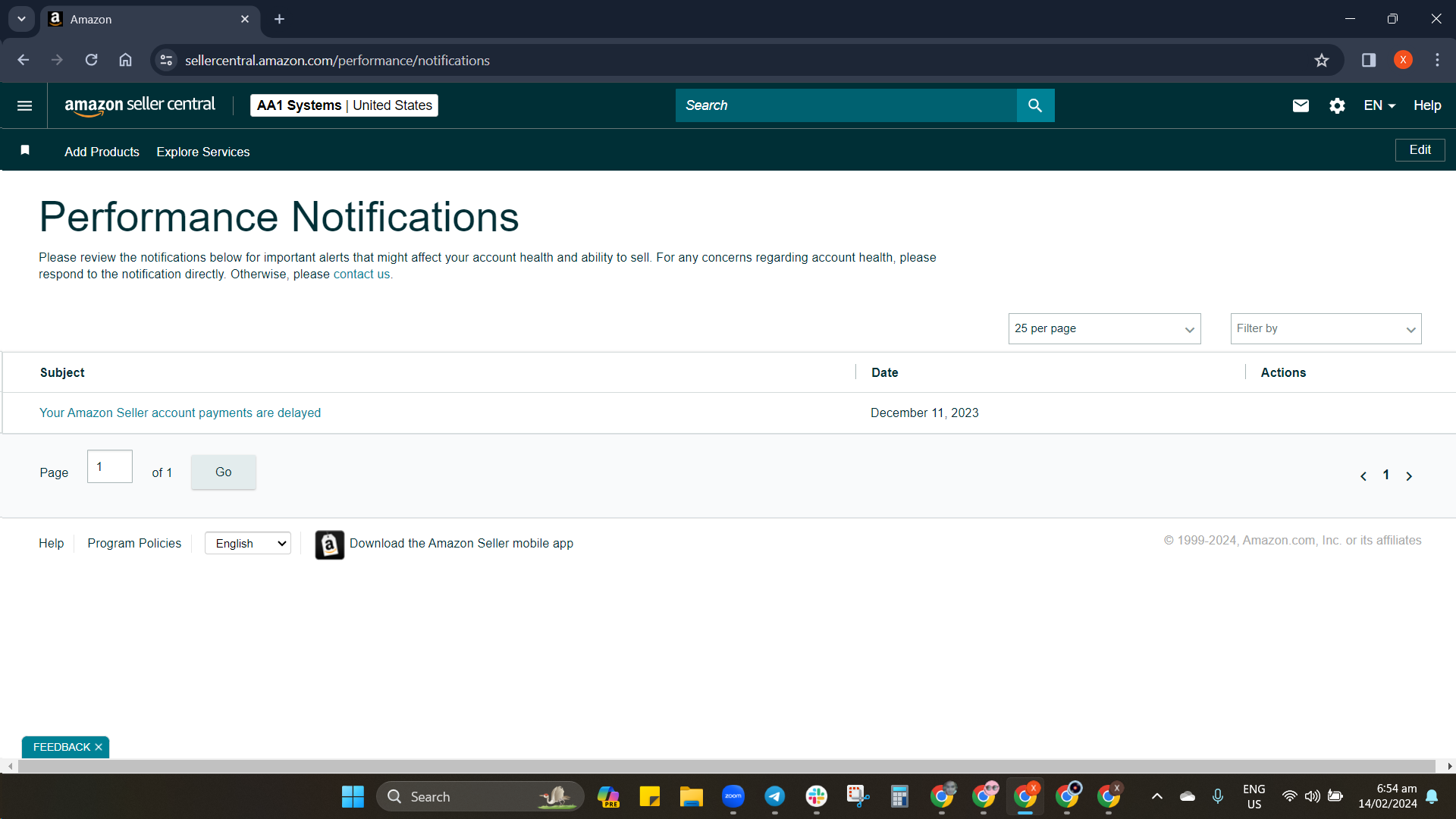Open the English language selector in footer
This screenshot has height=819, width=1456.
(x=248, y=543)
